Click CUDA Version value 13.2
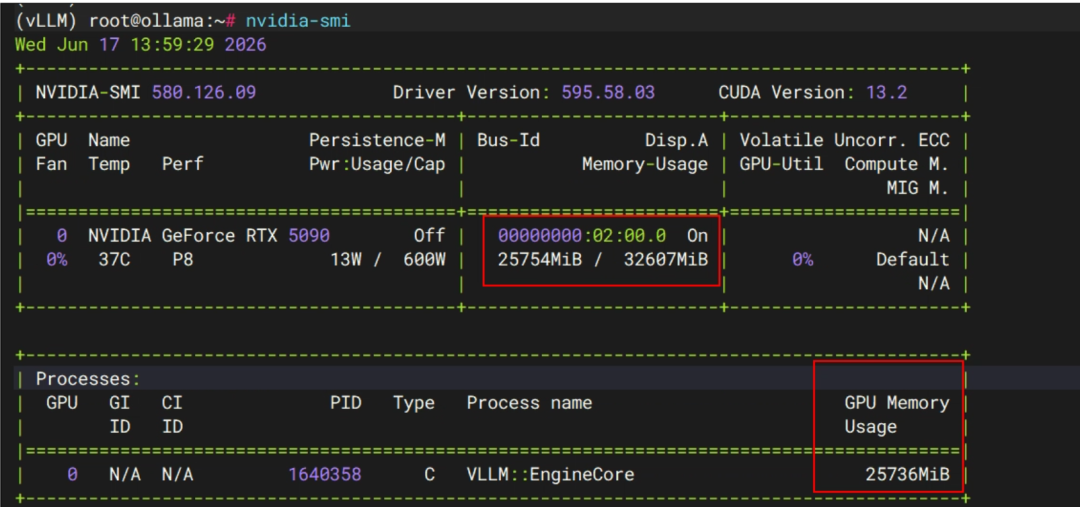 [886, 92]
